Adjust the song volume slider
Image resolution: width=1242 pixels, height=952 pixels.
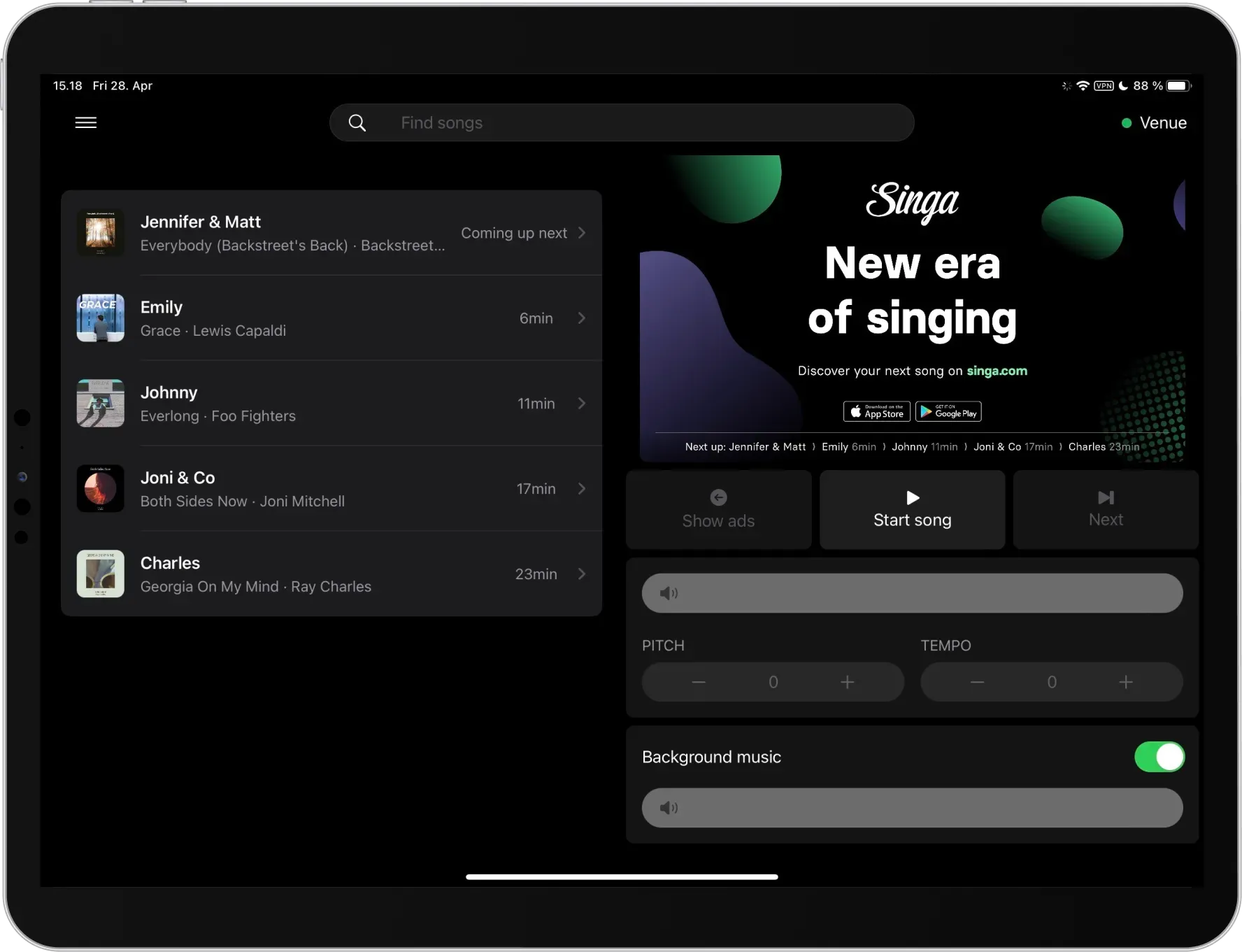click(x=913, y=593)
